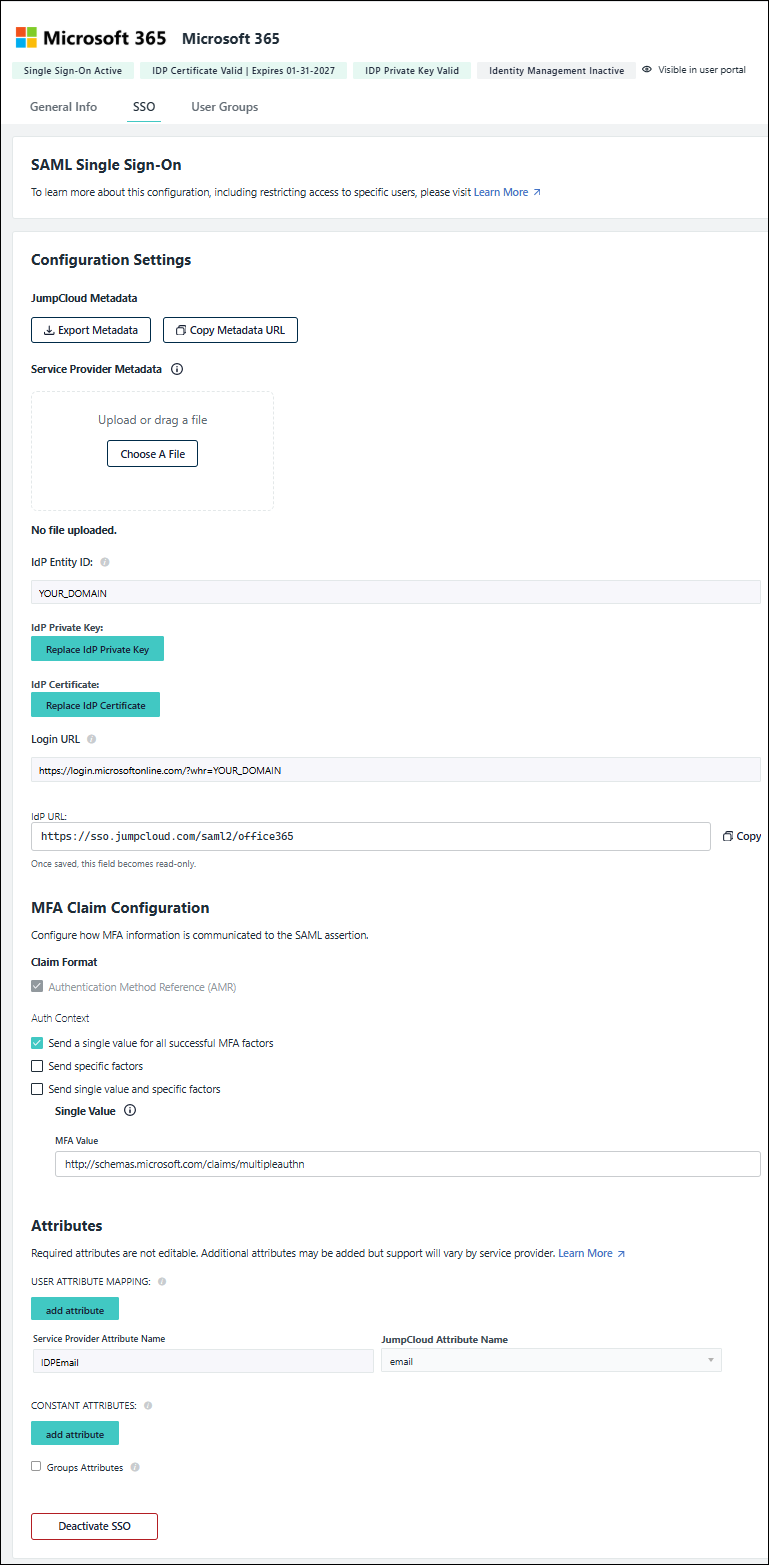Click the info icon next to IdP Entity ID
This screenshot has height=1565, width=769.
click(103, 562)
